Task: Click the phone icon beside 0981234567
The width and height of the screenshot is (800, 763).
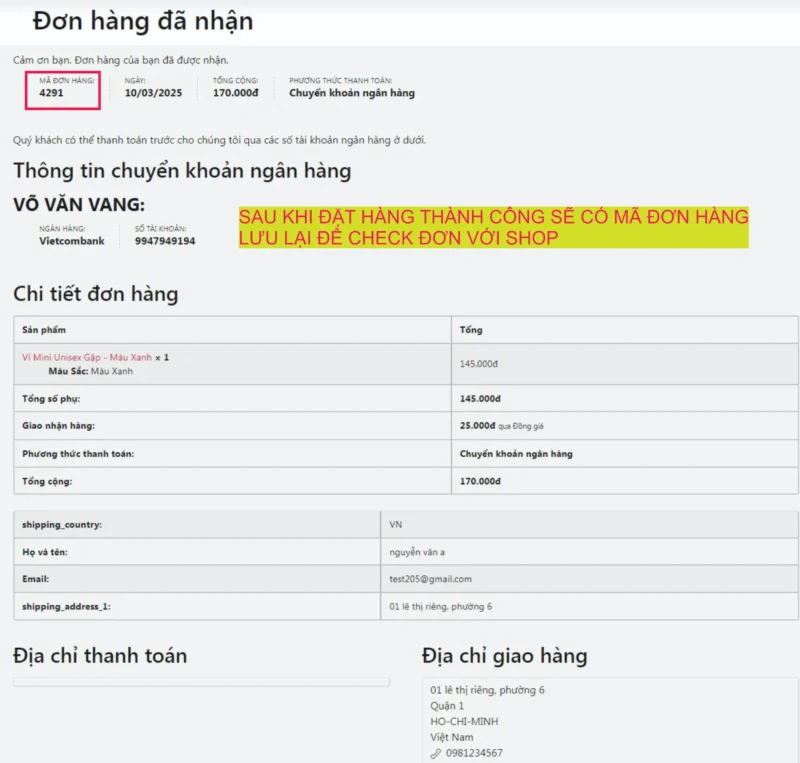Action: tap(435, 753)
